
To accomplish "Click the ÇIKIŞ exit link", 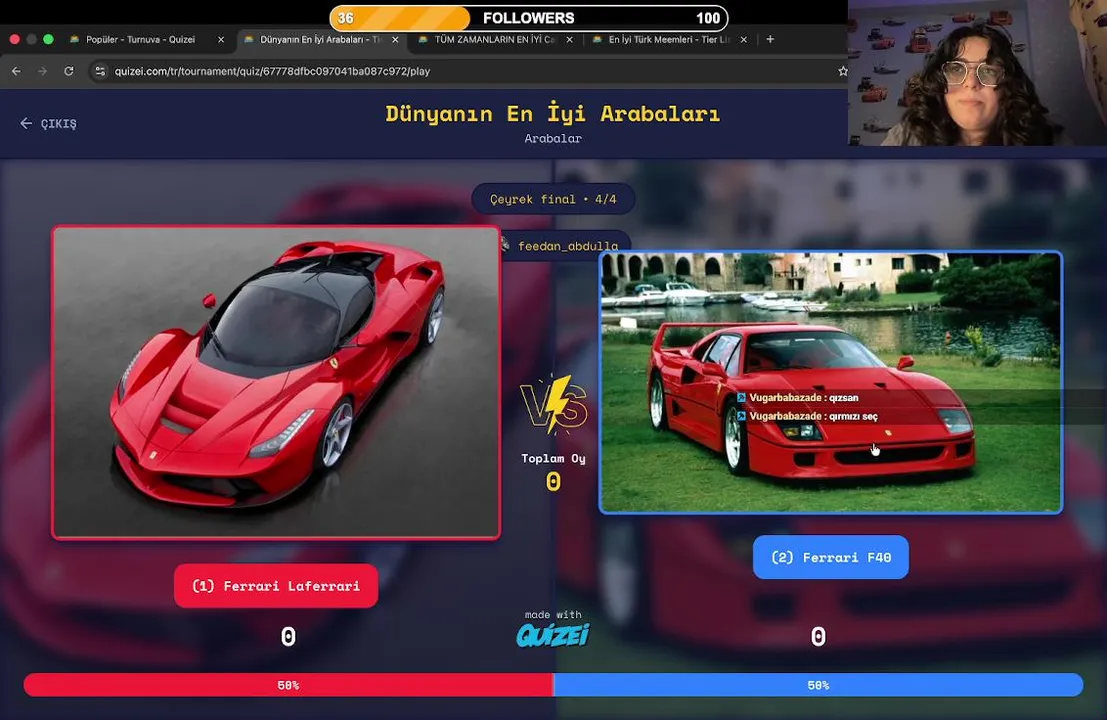I will point(48,124).
